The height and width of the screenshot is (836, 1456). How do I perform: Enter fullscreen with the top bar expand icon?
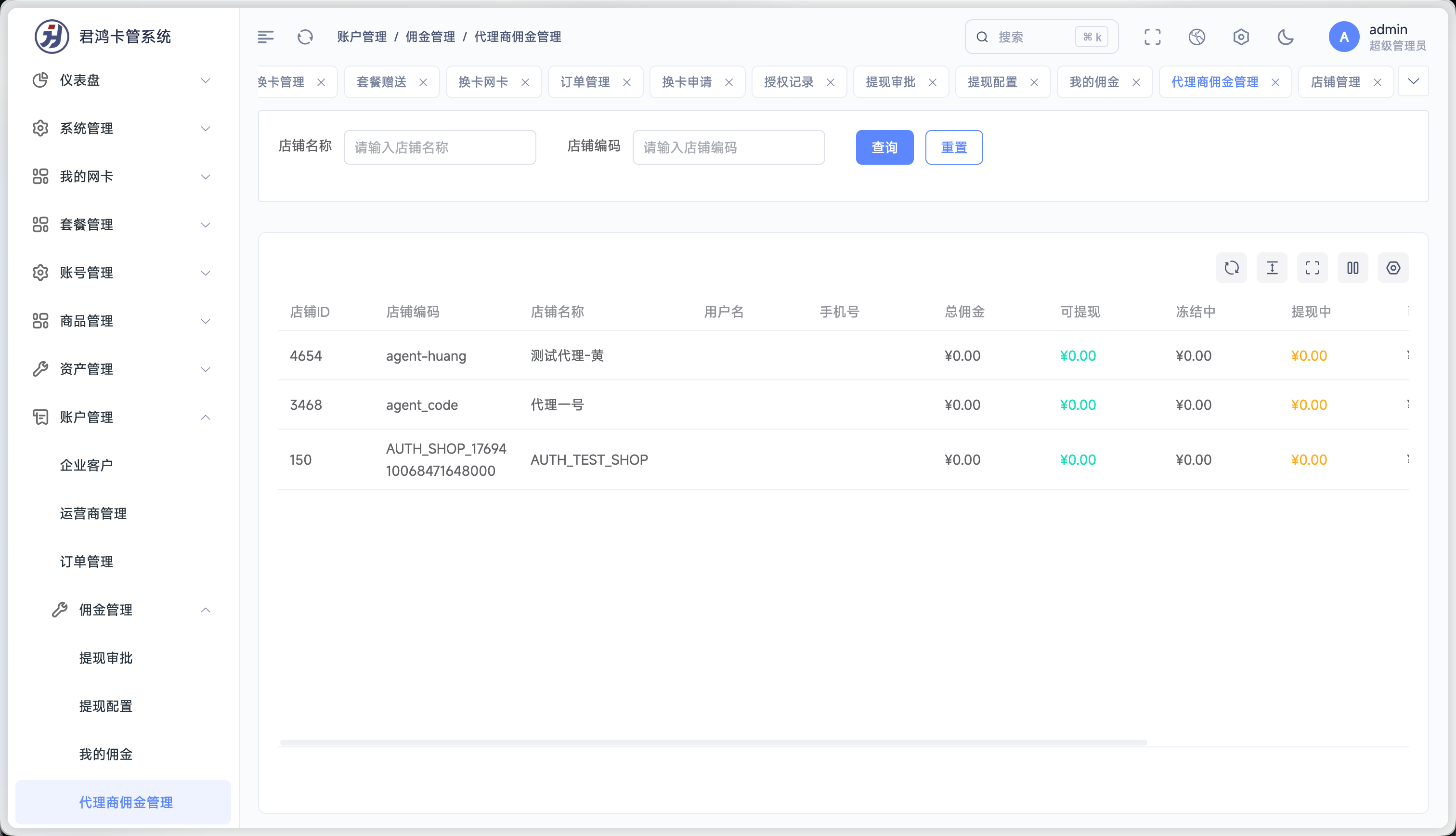click(x=1152, y=37)
